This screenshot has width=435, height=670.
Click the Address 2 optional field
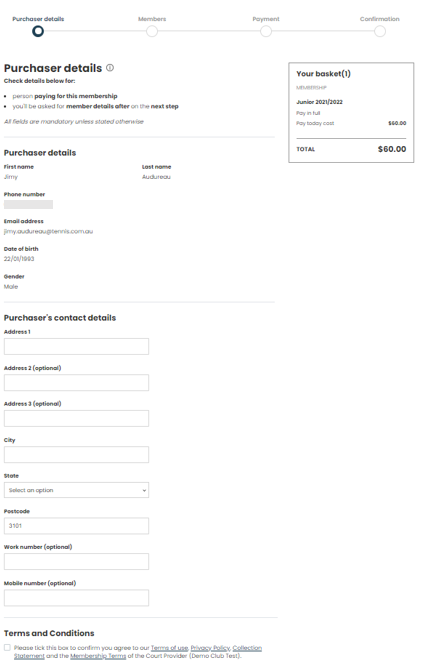(76, 382)
